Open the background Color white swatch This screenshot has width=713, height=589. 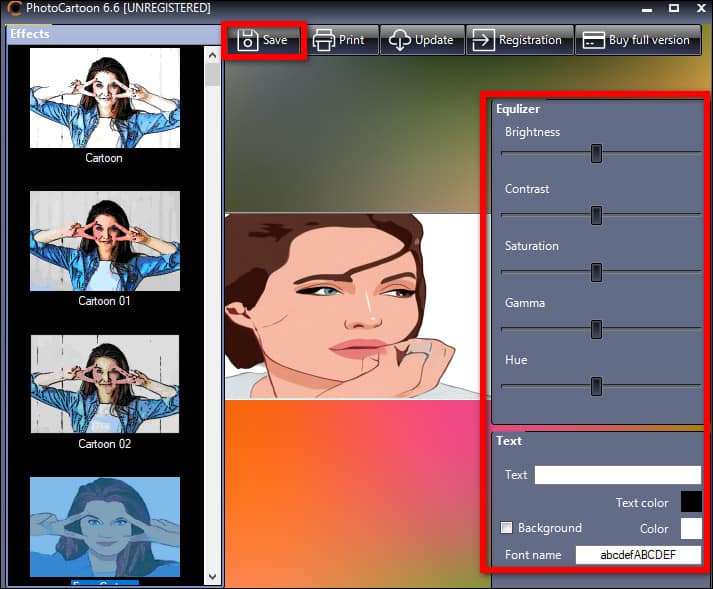click(691, 529)
